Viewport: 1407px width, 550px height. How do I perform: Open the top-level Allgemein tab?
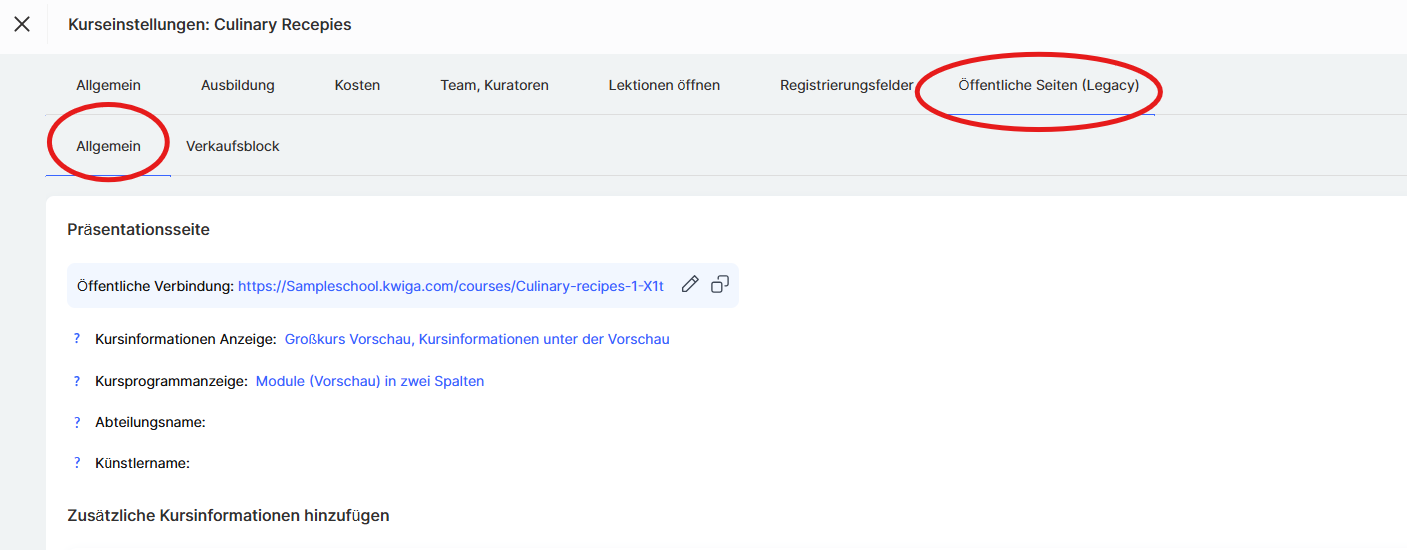pyautogui.click(x=108, y=85)
